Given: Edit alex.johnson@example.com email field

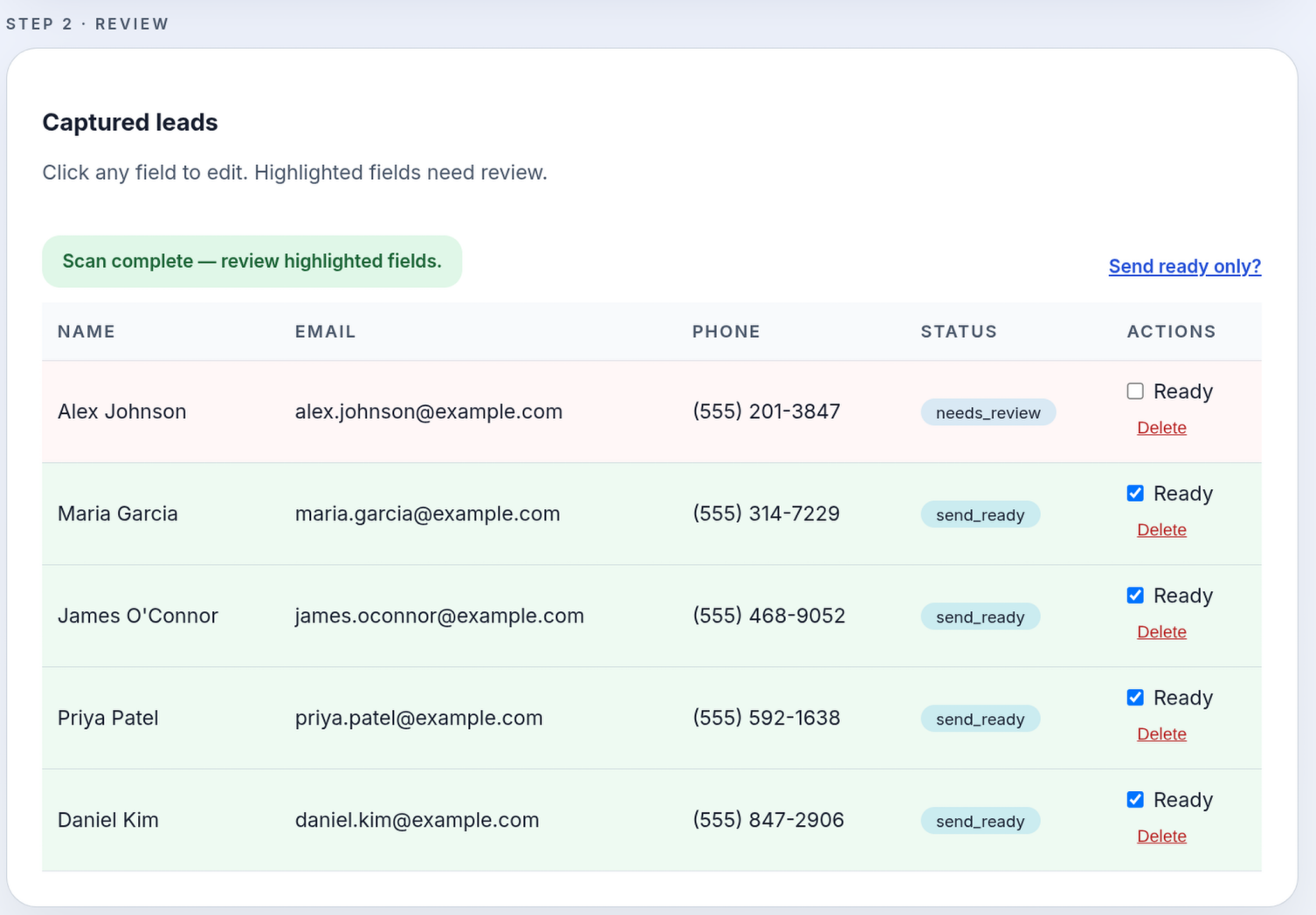Looking at the screenshot, I should coord(428,411).
